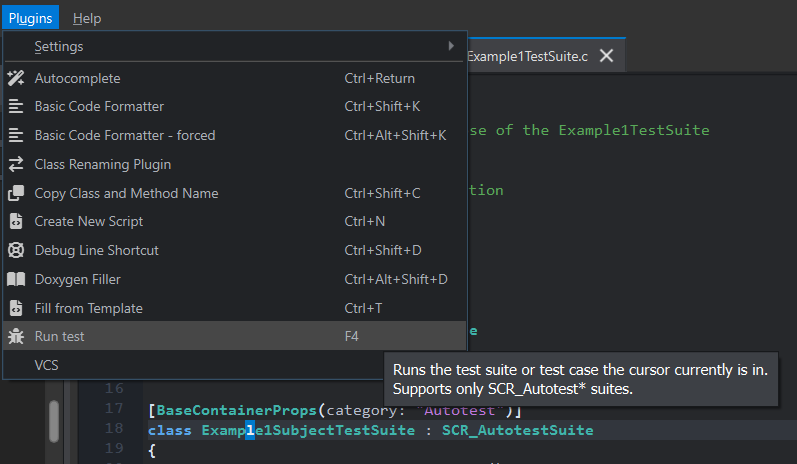Image resolution: width=797 pixels, height=464 pixels.
Task: Click the Basic Code Formatter icon
Action: click(x=16, y=107)
